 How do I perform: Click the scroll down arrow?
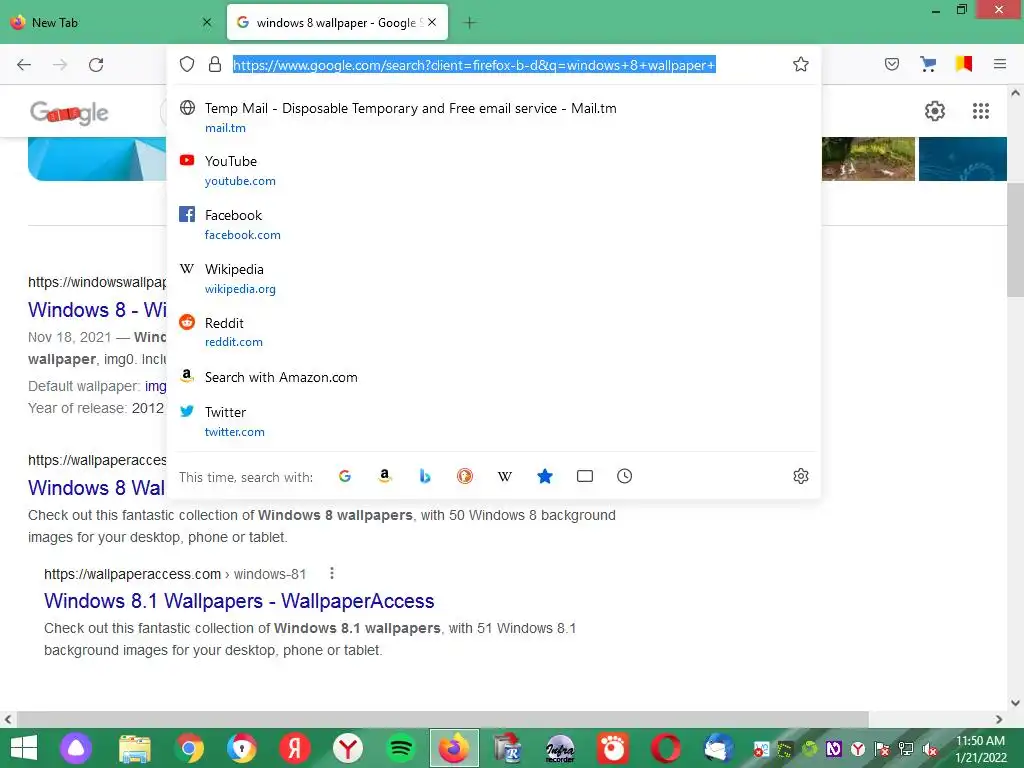click(1015, 703)
